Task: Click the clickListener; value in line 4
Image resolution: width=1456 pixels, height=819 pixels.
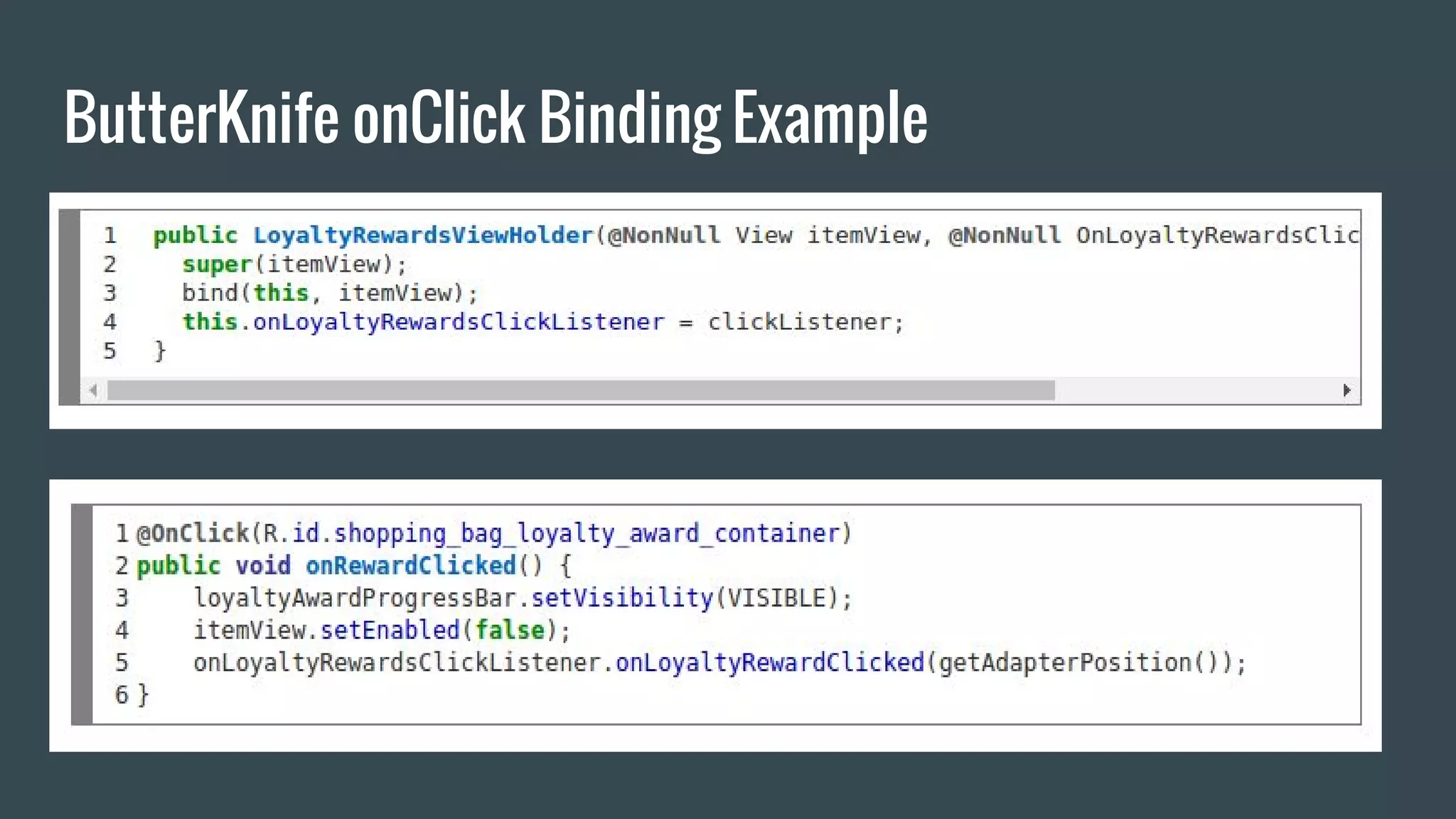Action: (805, 322)
